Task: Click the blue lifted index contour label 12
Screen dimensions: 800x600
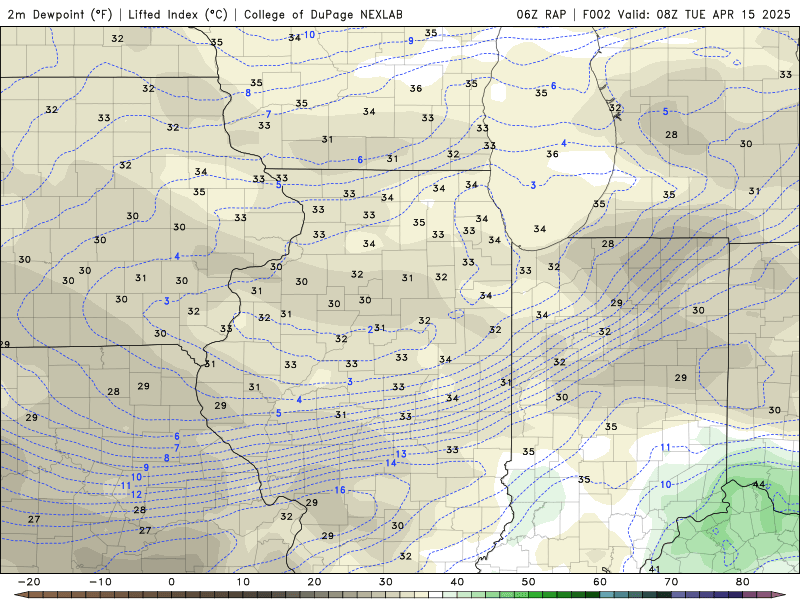Action: pos(136,494)
